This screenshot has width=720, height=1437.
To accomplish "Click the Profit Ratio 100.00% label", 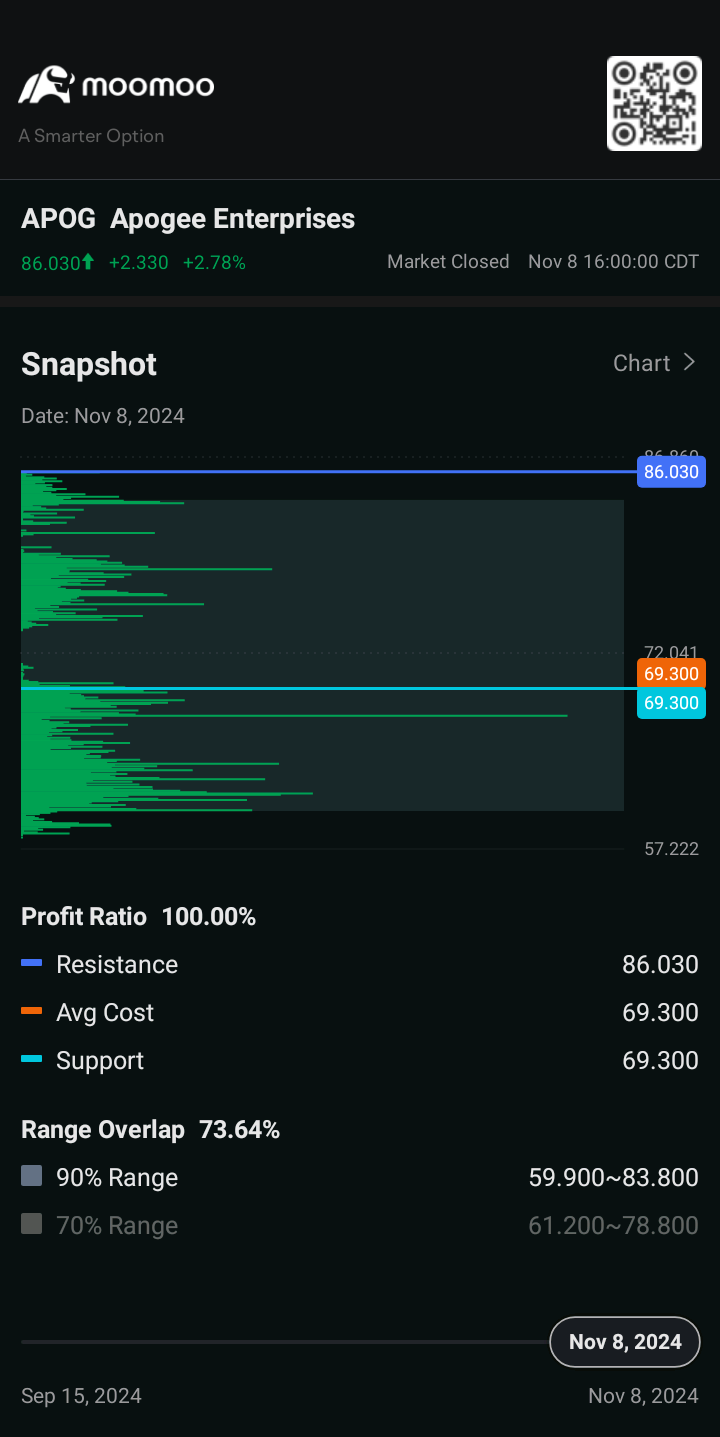I will pyautogui.click(x=139, y=916).
